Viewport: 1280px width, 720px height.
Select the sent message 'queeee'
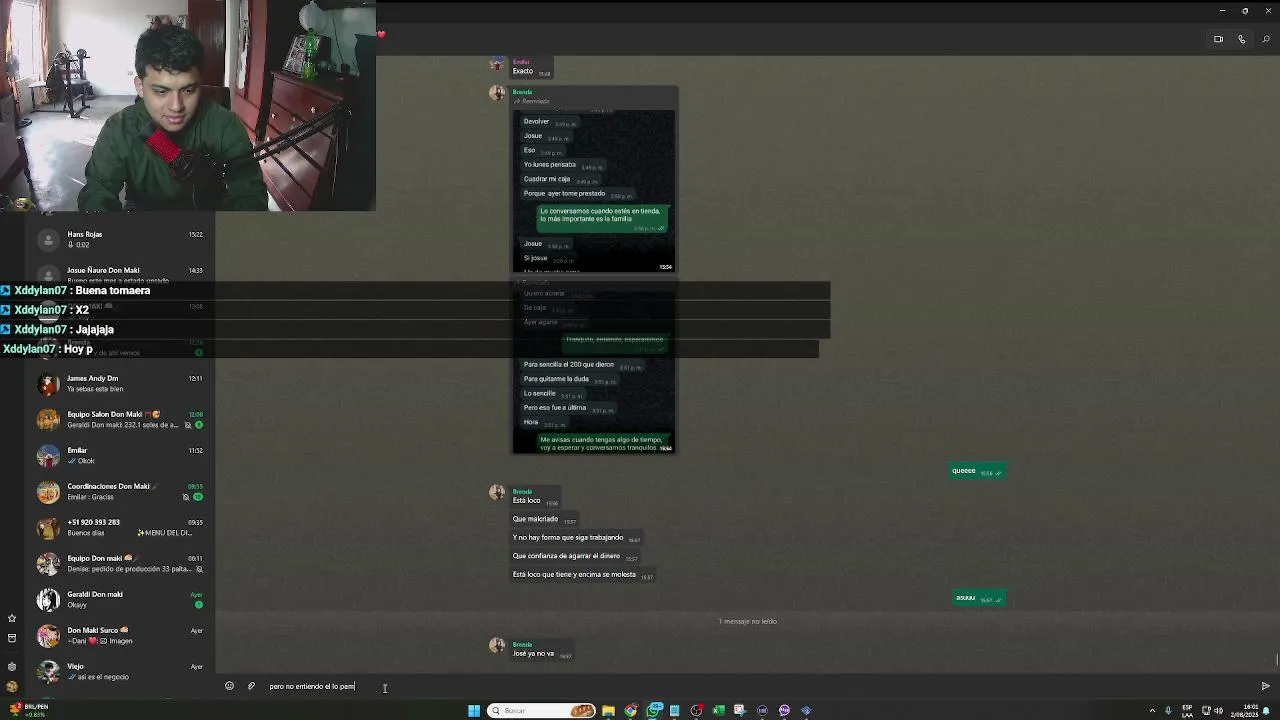click(x=976, y=471)
